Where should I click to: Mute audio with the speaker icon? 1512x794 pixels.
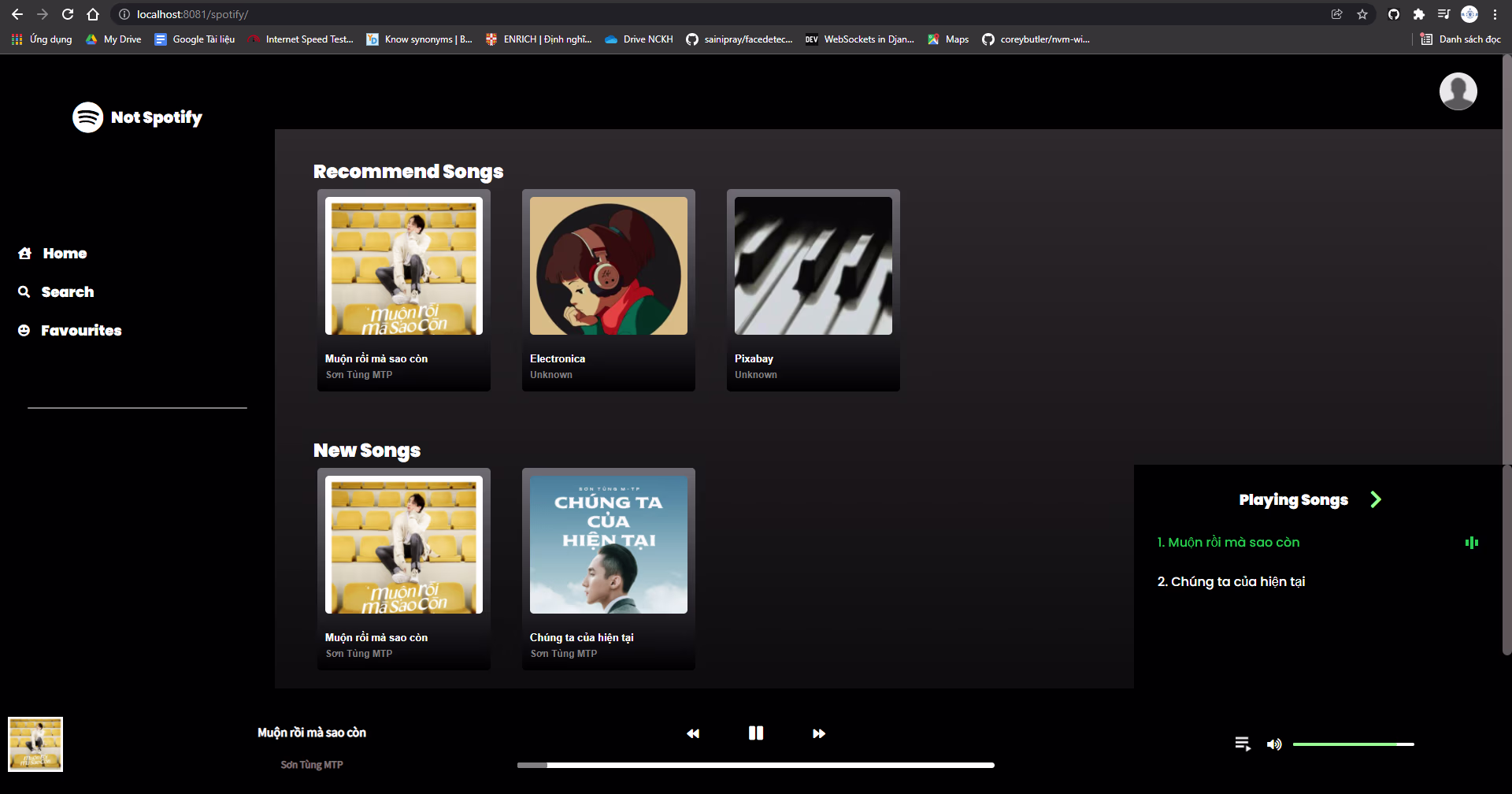click(1274, 744)
